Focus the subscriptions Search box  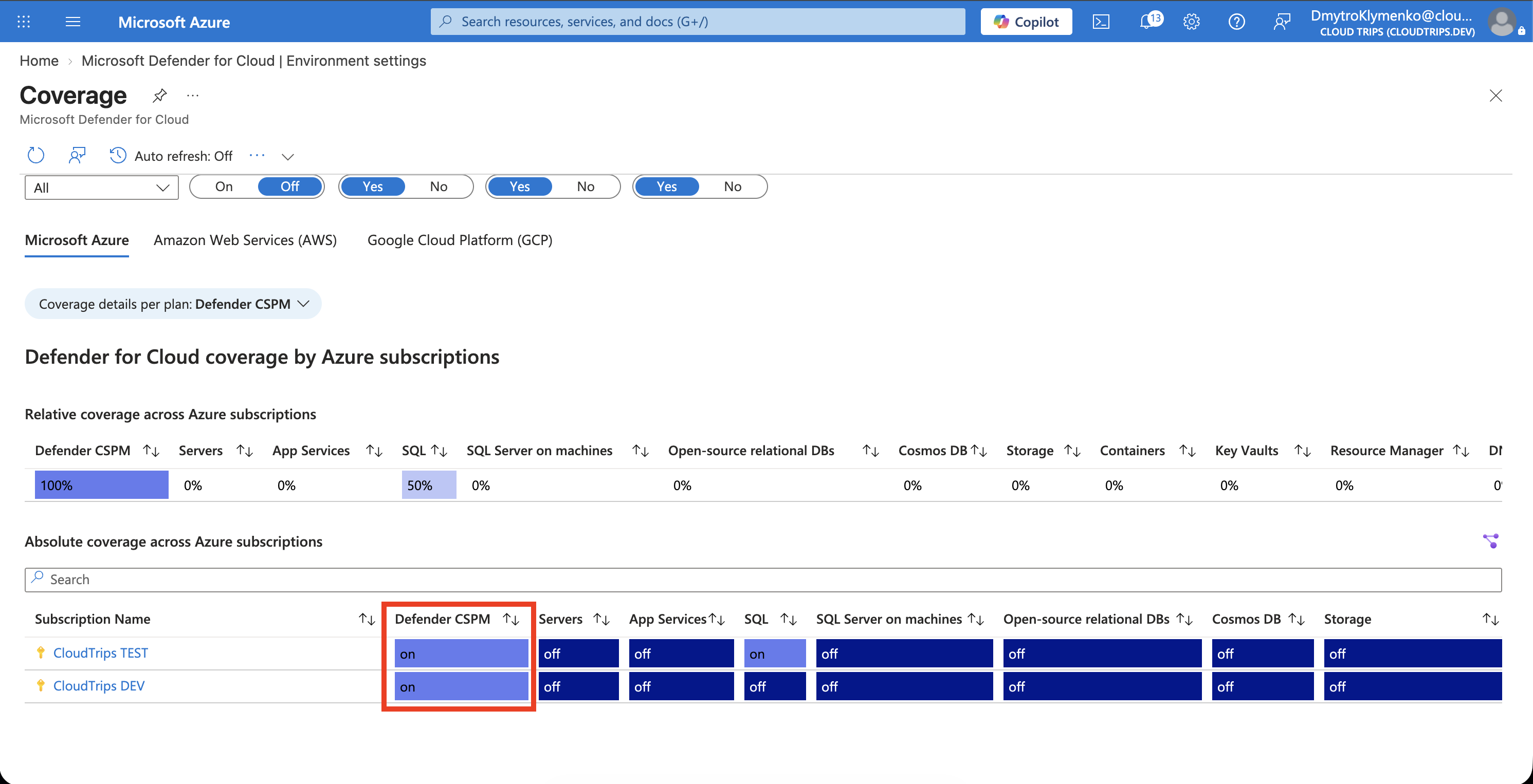[x=763, y=580]
